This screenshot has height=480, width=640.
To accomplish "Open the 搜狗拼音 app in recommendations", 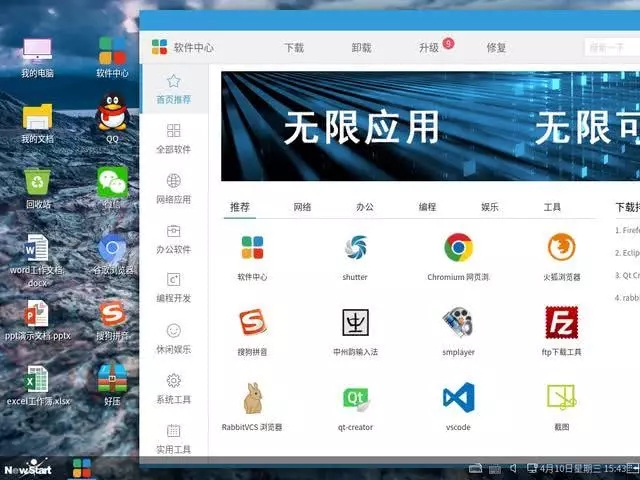I will click(252, 322).
